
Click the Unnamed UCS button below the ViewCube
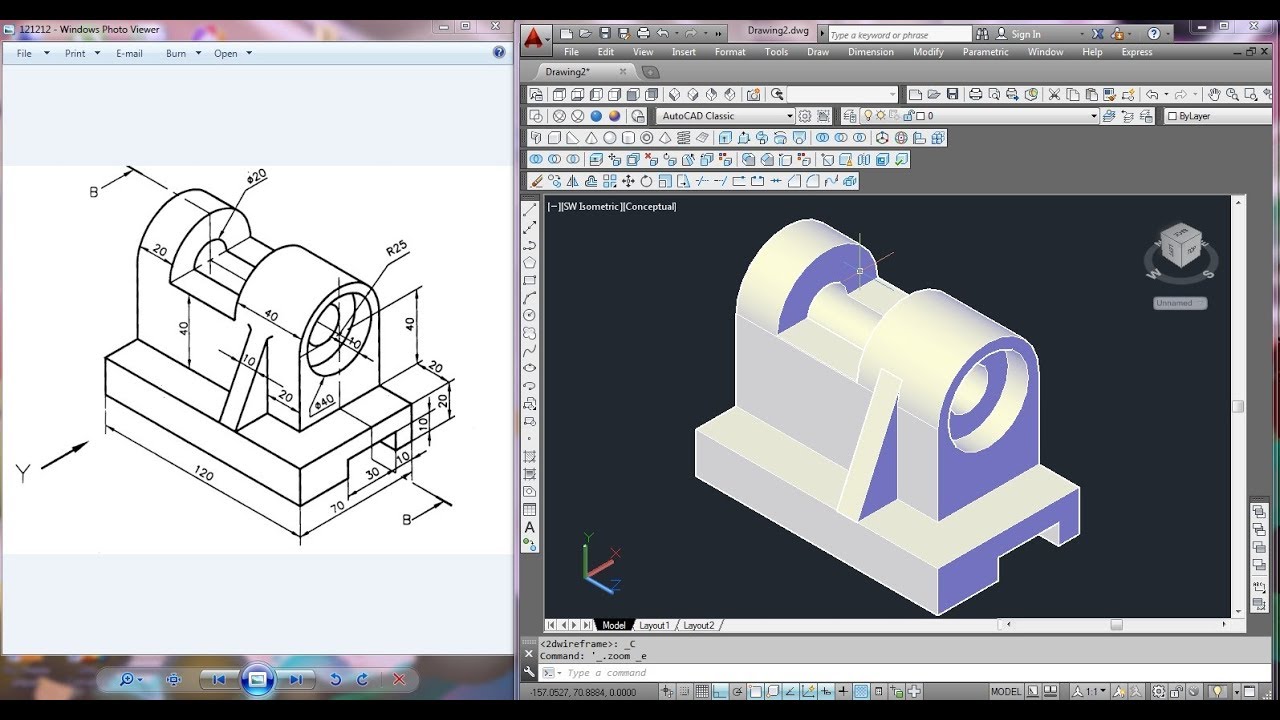[x=1180, y=303]
